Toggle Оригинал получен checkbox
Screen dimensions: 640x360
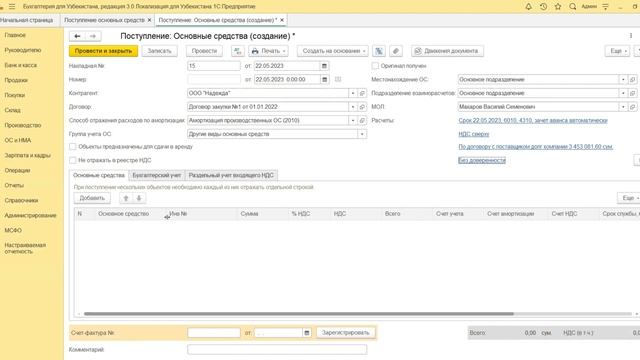pos(375,66)
